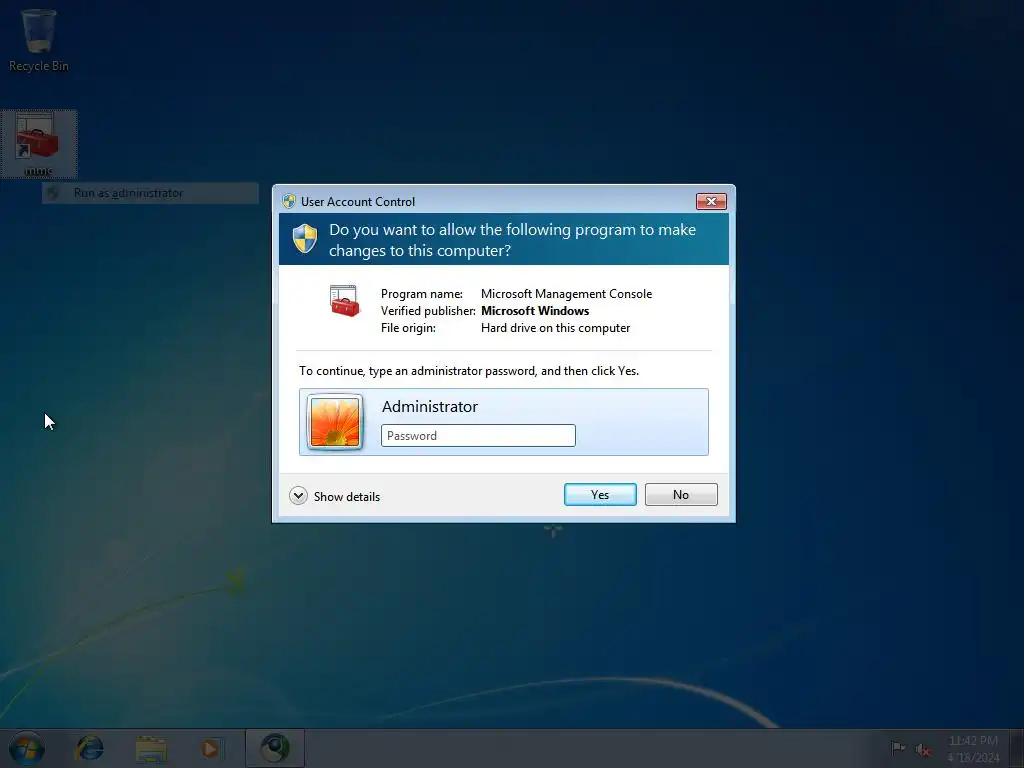Click the UAC shield icon in banner
The width and height of the screenshot is (1024, 768).
304,238
